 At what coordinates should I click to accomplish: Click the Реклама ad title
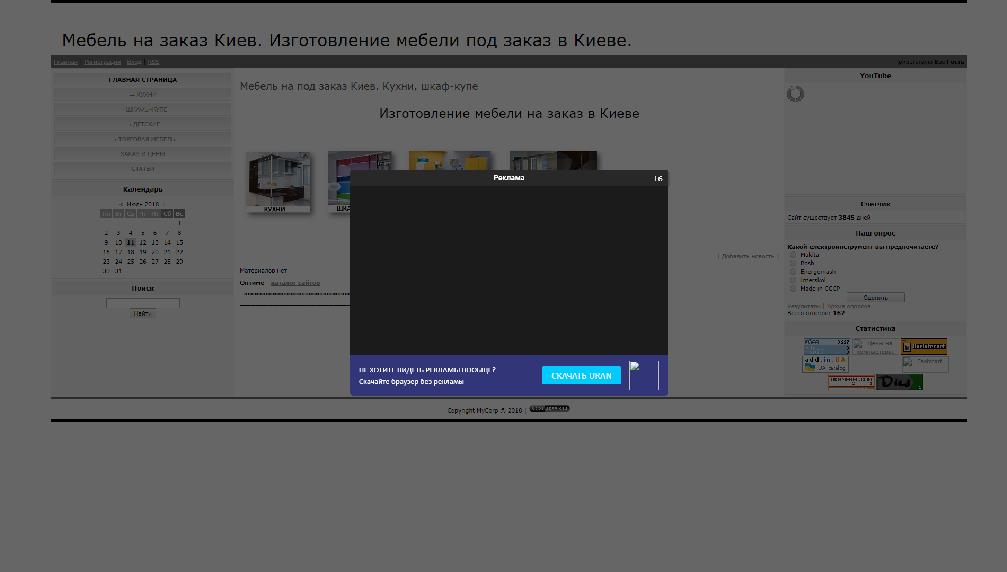[x=509, y=178]
